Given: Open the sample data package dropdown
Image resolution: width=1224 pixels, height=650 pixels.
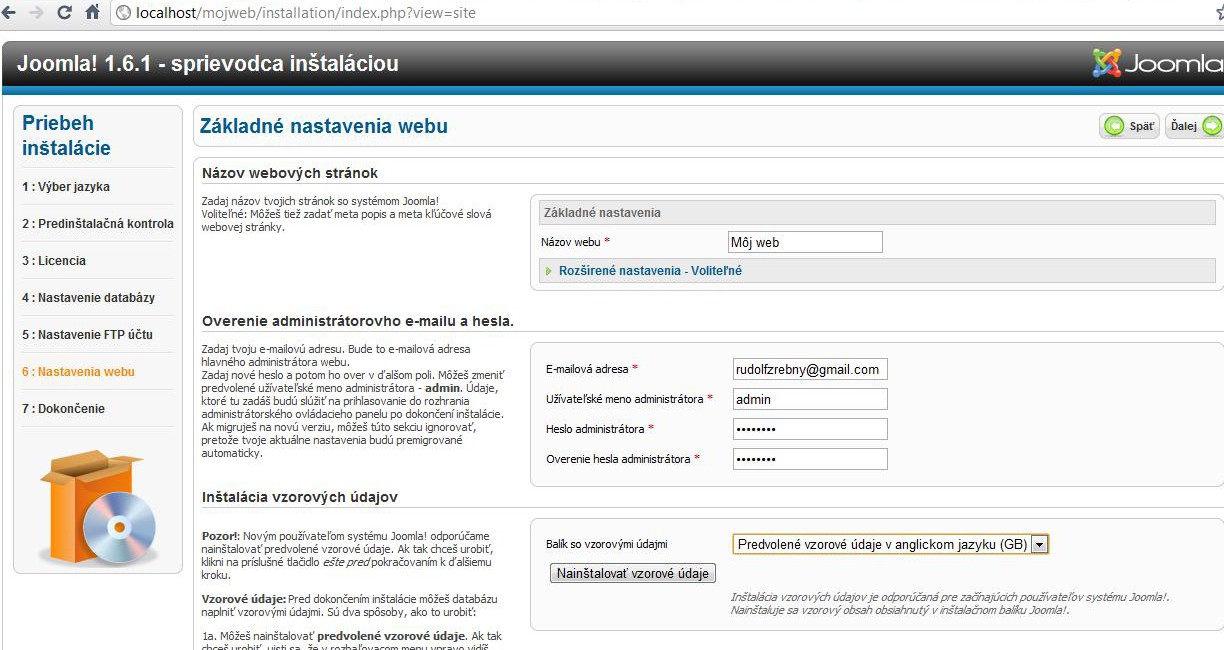Looking at the screenshot, I should tap(1040, 545).
